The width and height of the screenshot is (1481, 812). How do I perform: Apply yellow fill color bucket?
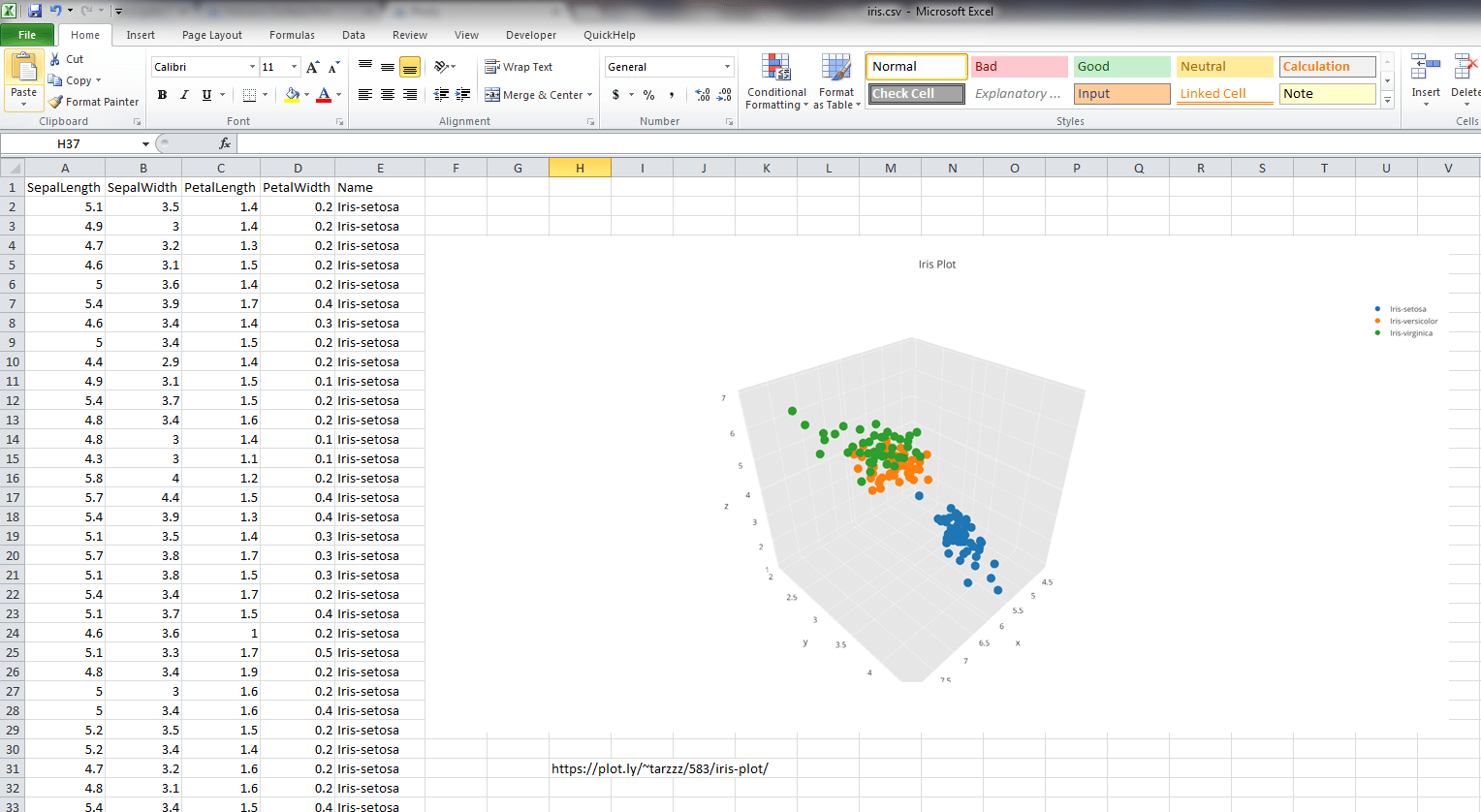[292, 95]
